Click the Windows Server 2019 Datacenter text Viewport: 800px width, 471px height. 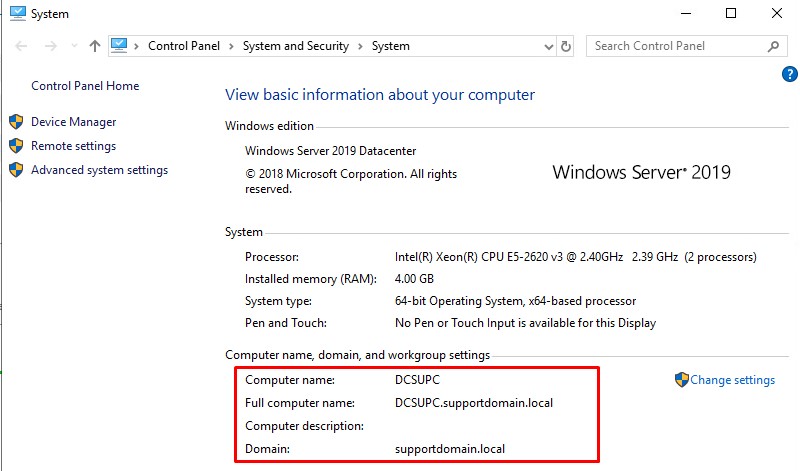331,151
